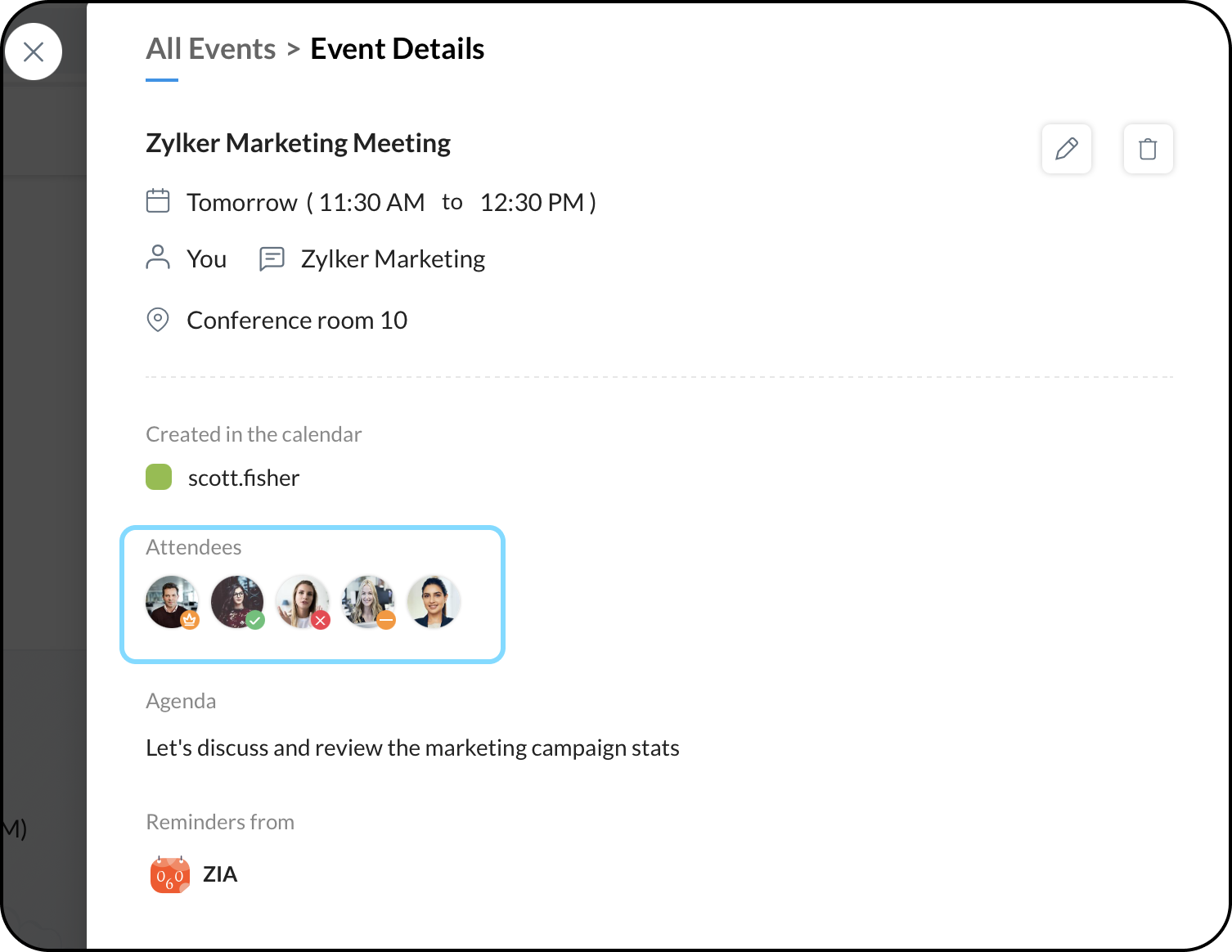The image size is (1232, 952).
Task: Click the Zylker Marketing channel name
Action: (x=393, y=259)
